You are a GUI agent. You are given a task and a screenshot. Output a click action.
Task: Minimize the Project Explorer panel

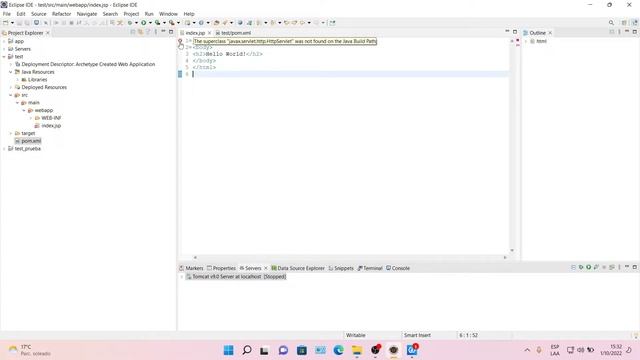(x=163, y=31)
